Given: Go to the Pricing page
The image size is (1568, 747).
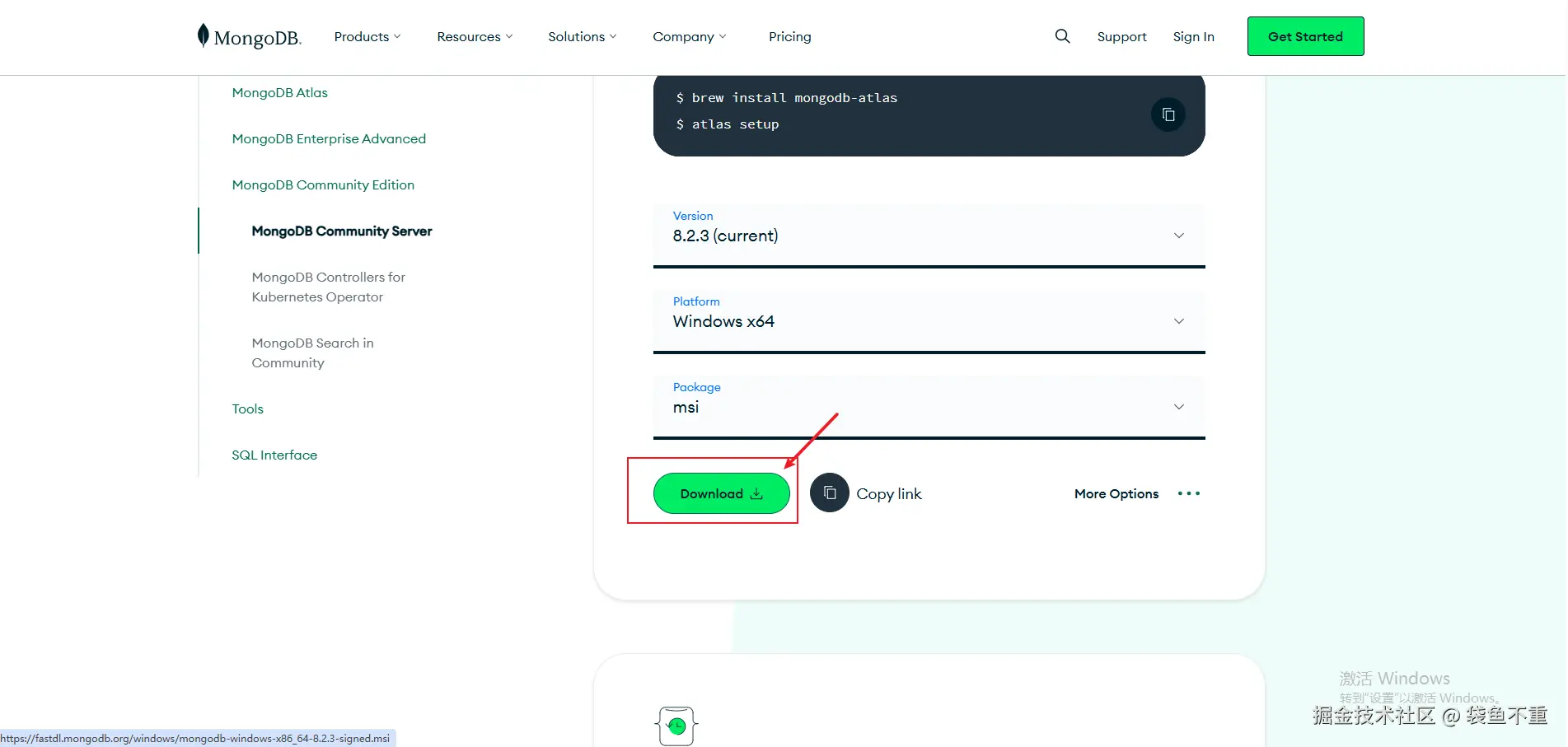Looking at the screenshot, I should (790, 36).
